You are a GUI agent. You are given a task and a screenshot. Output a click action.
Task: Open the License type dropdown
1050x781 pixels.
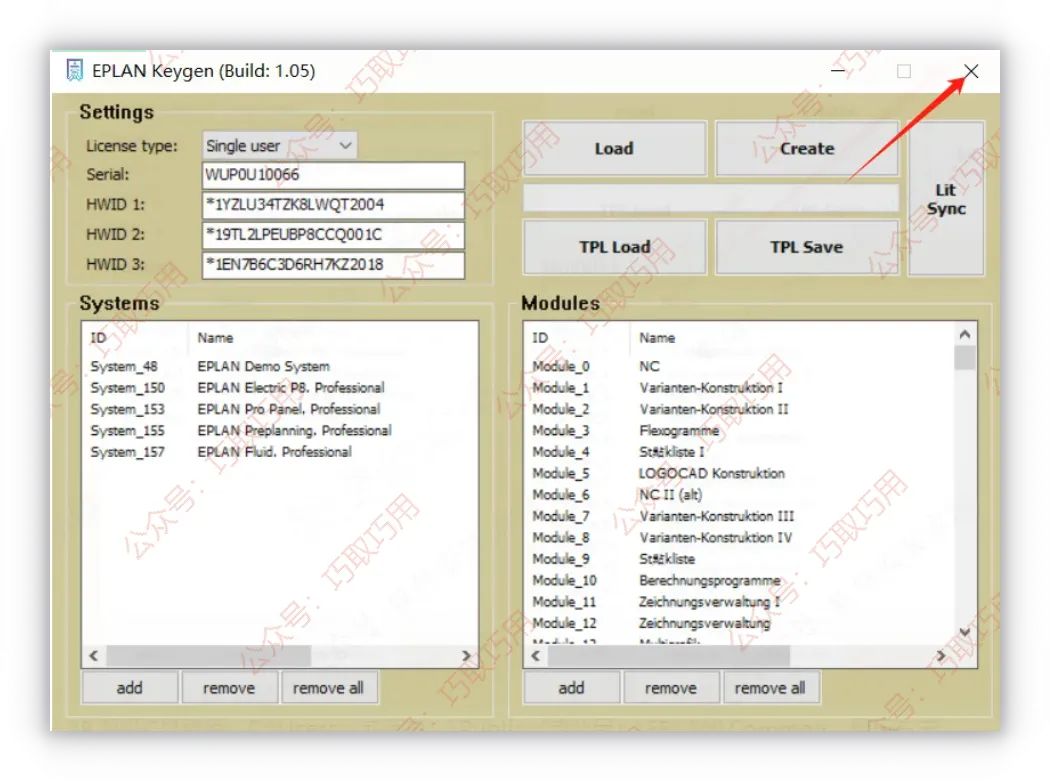[279, 145]
